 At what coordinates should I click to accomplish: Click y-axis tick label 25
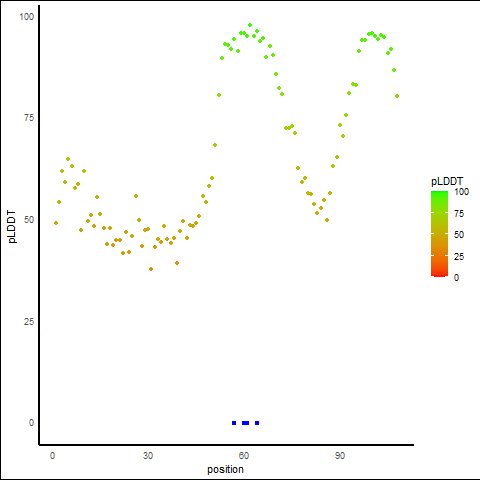(x=29, y=321)
